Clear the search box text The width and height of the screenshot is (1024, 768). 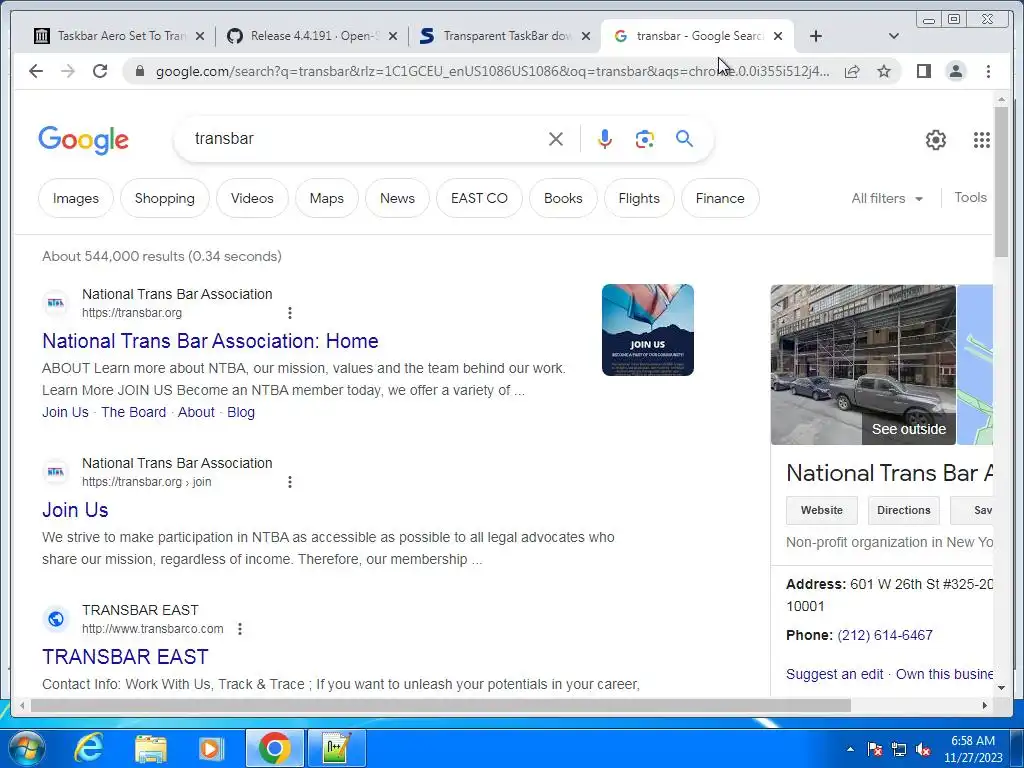(x=556, y=139)
